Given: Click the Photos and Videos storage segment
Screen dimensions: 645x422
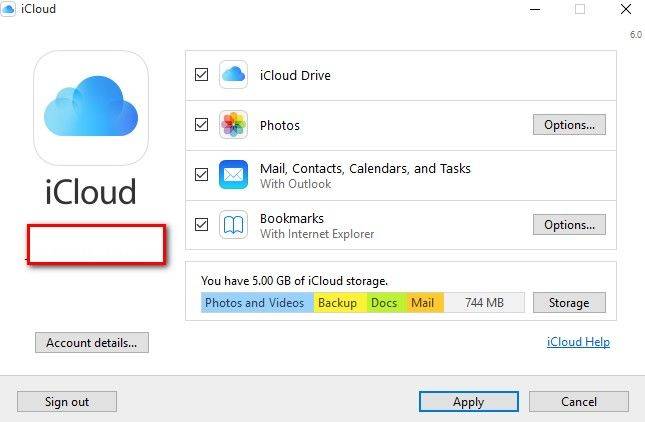Looking at the screenshot, I should pyautogui.click(x=257, y=303).
